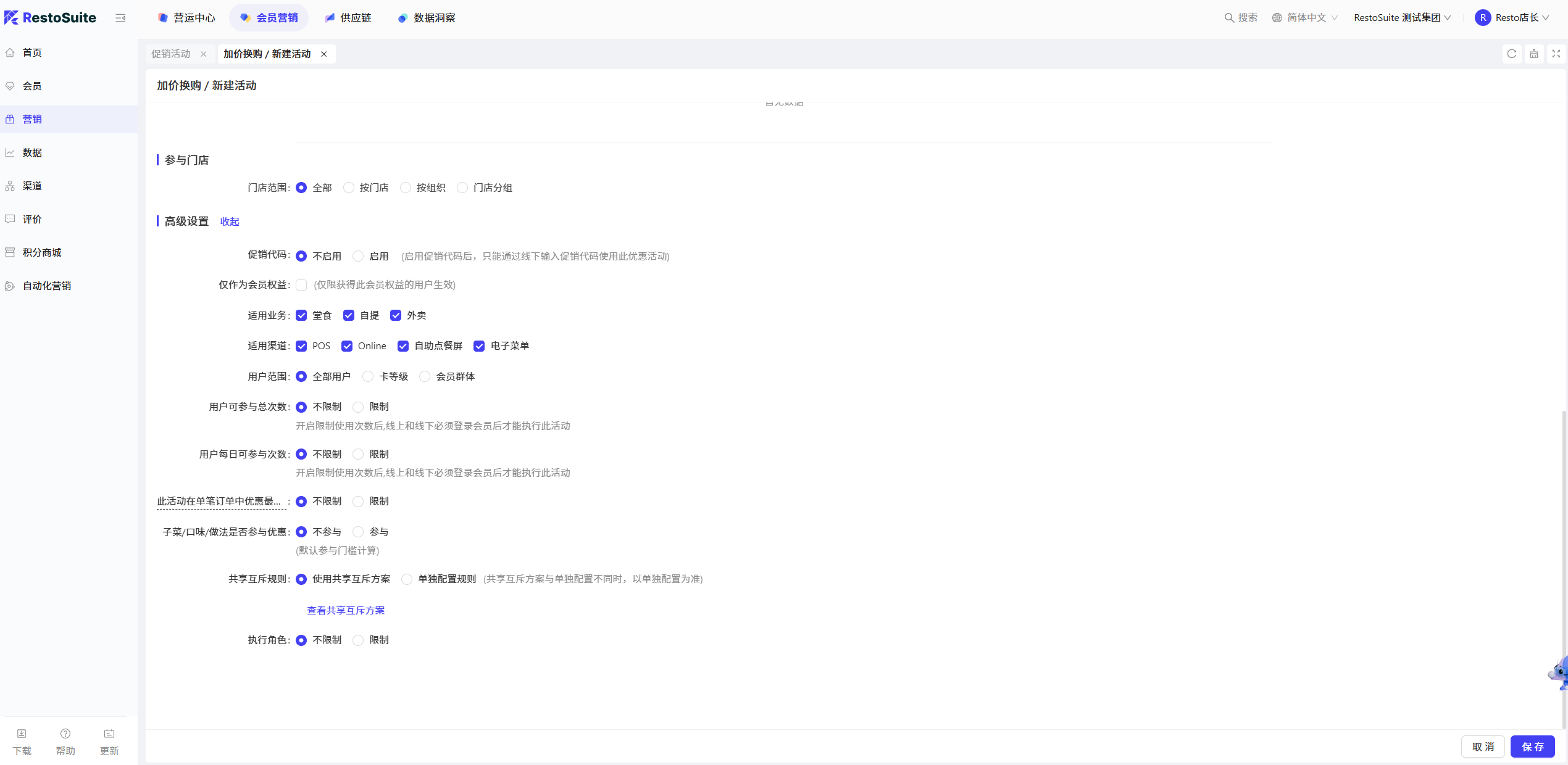This screenshot has width=1568, height=765.
Task: Click the update icon in sidebar footer
Action: pos(109,734)
